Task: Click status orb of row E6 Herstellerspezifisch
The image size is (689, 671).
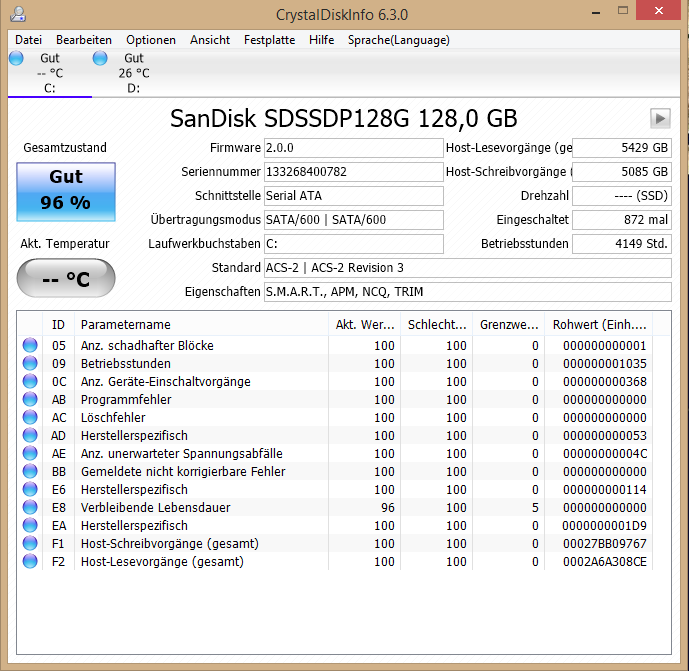Action: [30, 490]
